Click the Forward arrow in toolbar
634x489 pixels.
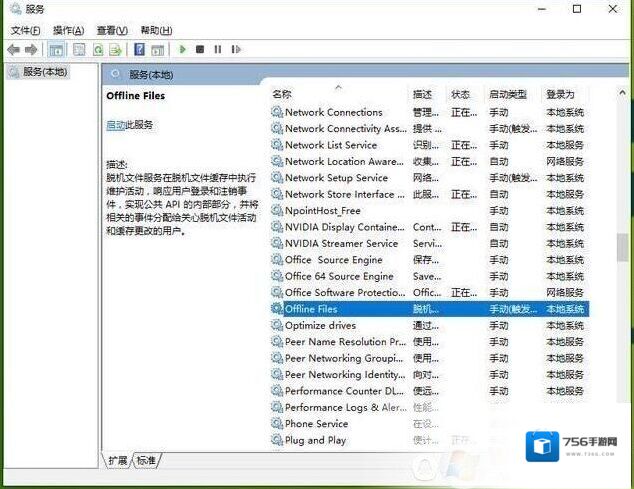(x=30, y=49)
